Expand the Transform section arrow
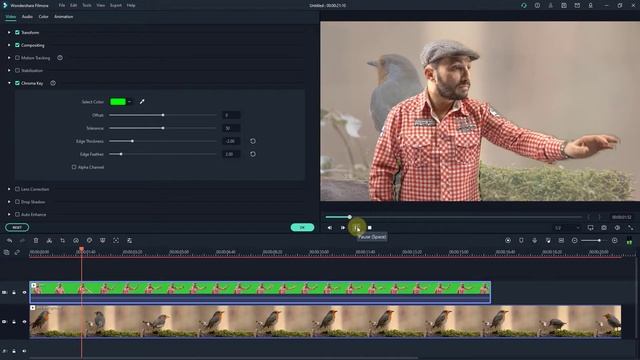640x360 pixels. 9,32
